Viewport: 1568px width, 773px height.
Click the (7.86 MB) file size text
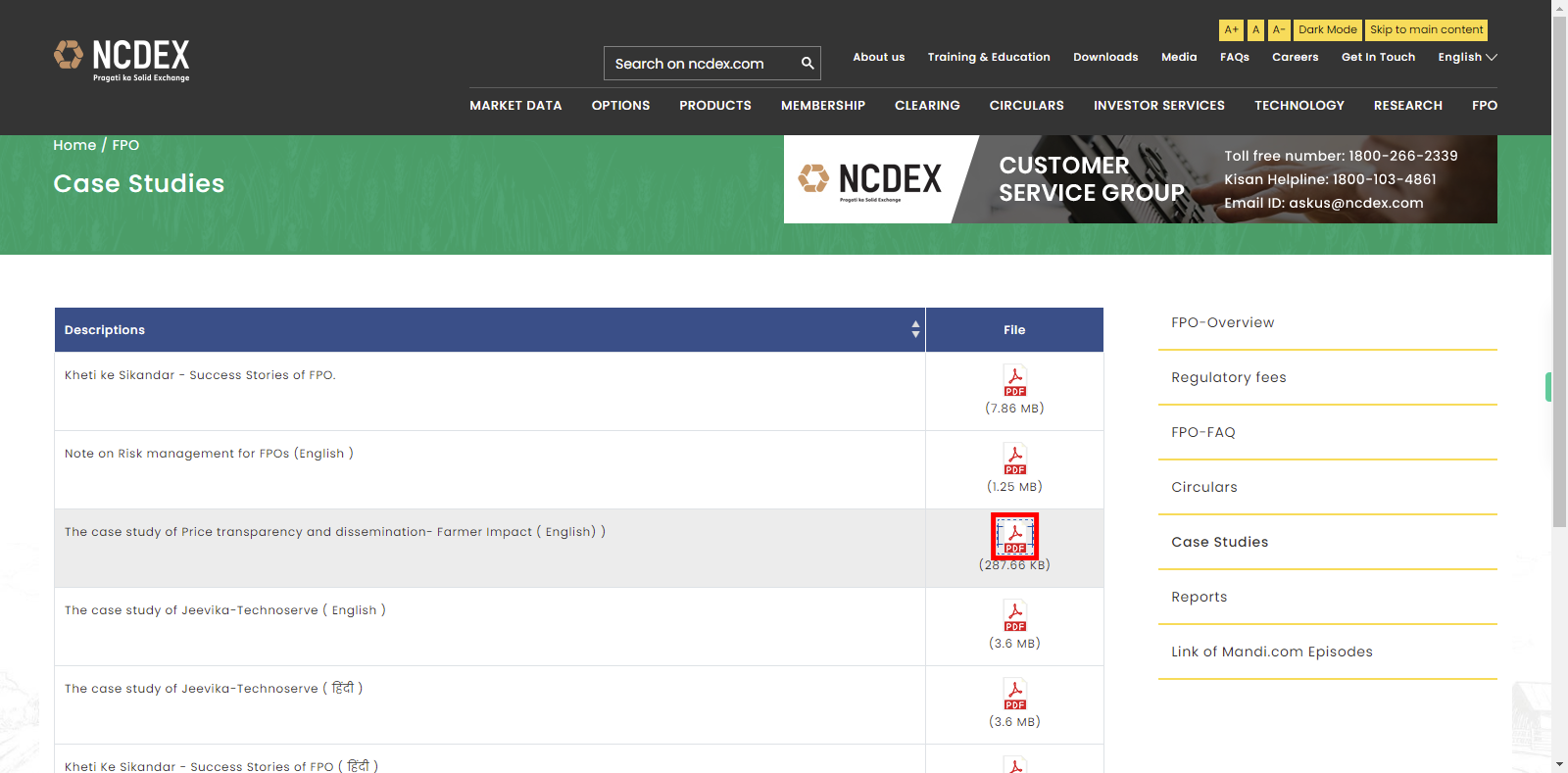1014,409
